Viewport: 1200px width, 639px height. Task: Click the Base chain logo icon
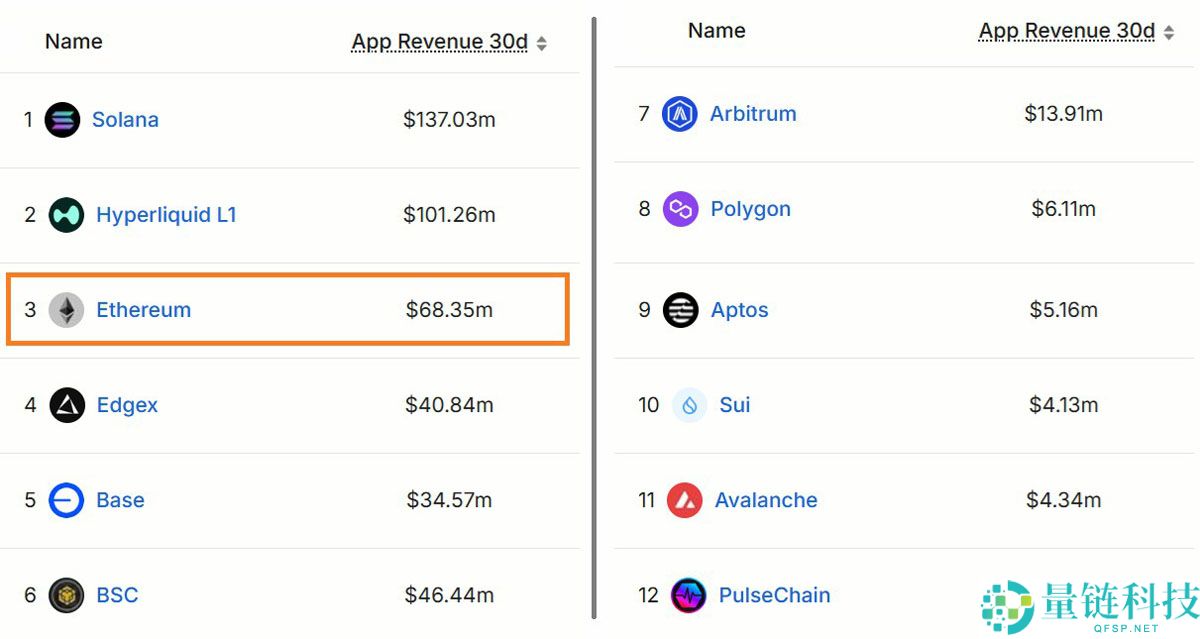coord(67,500)
